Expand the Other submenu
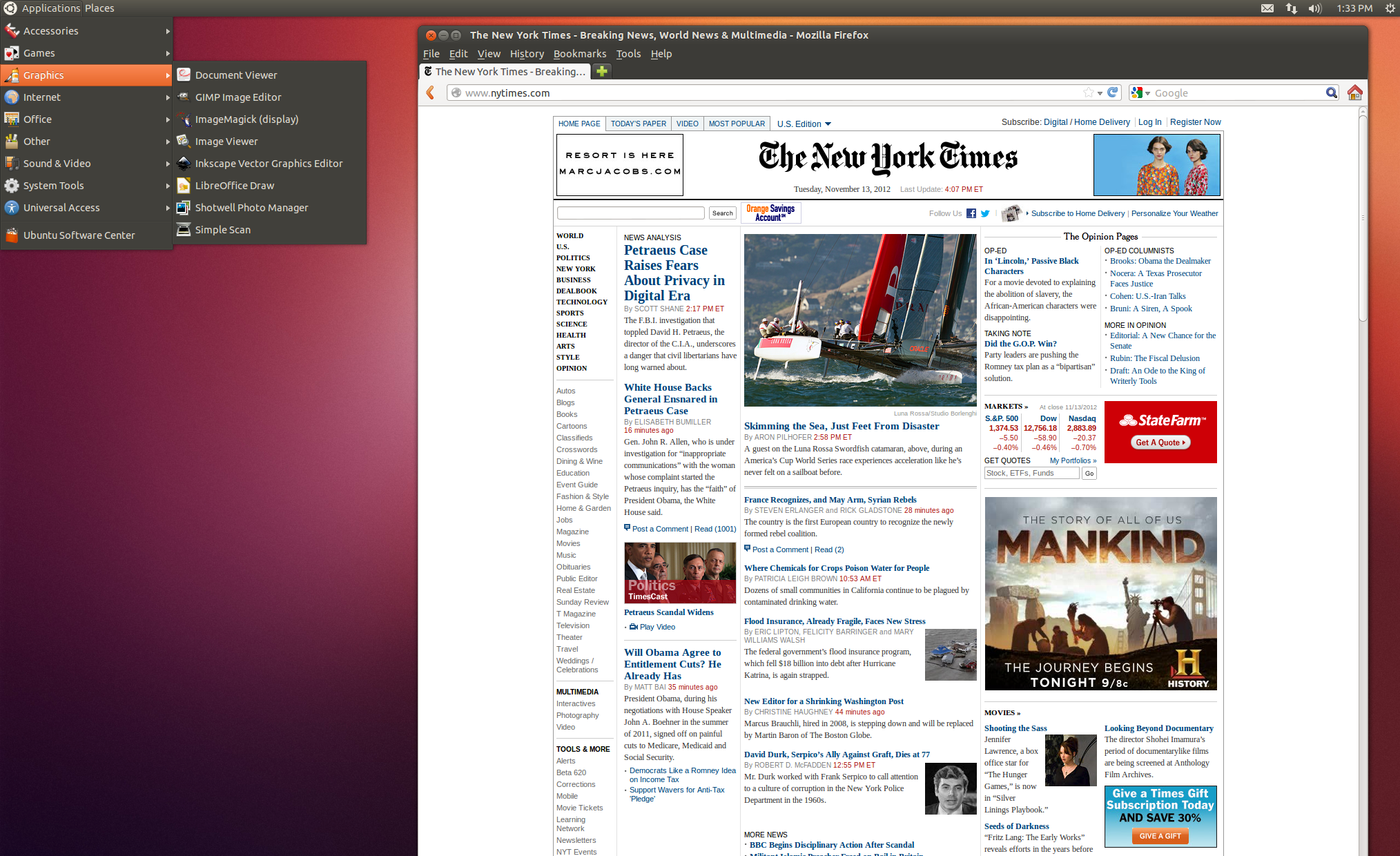The height and width of the screenshot is (856, 1400). click(x=86, y=142)
